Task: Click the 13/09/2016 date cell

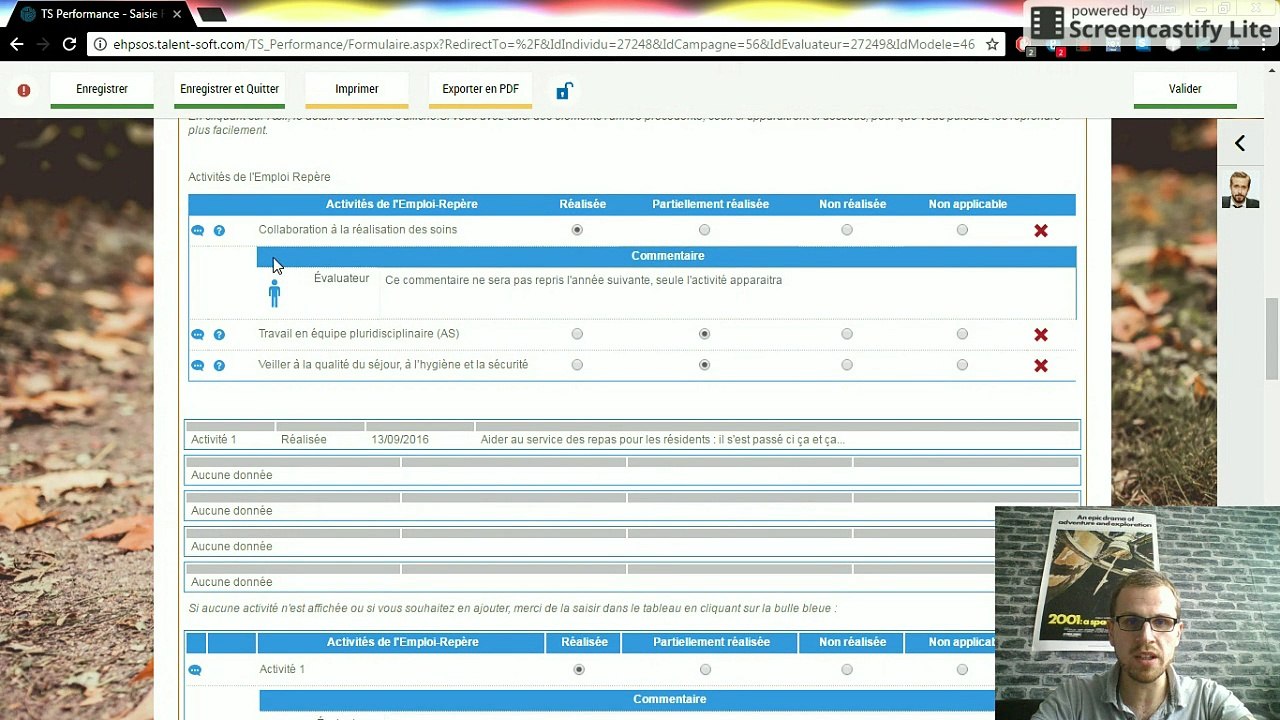Action: click(x=400, y=440)
